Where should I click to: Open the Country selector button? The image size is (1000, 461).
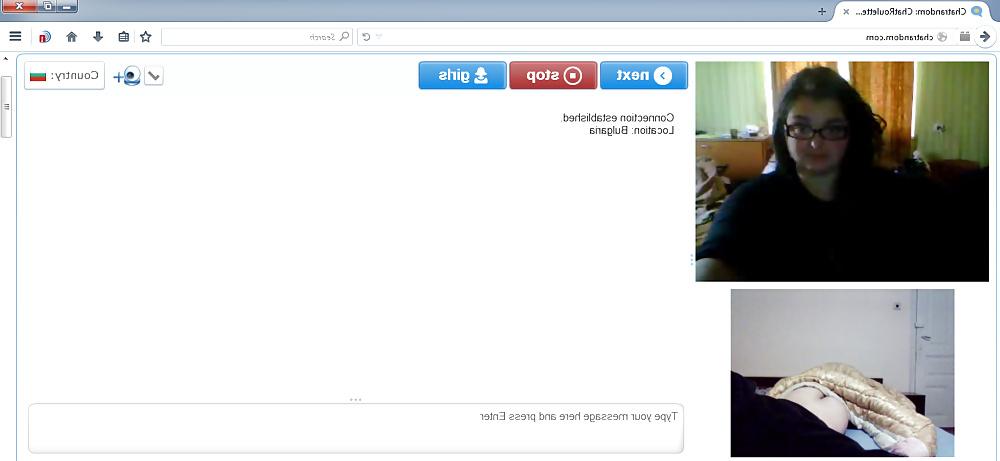64,76
